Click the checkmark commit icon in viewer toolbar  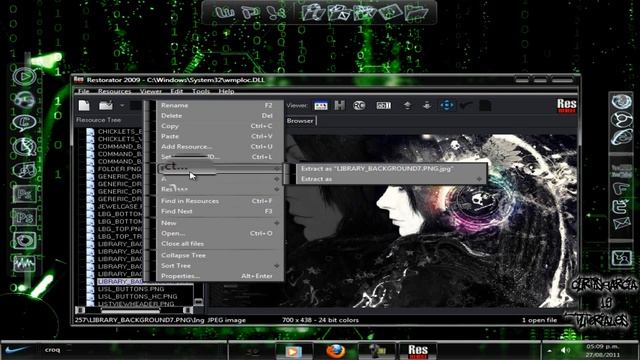[x=466, y=106]
